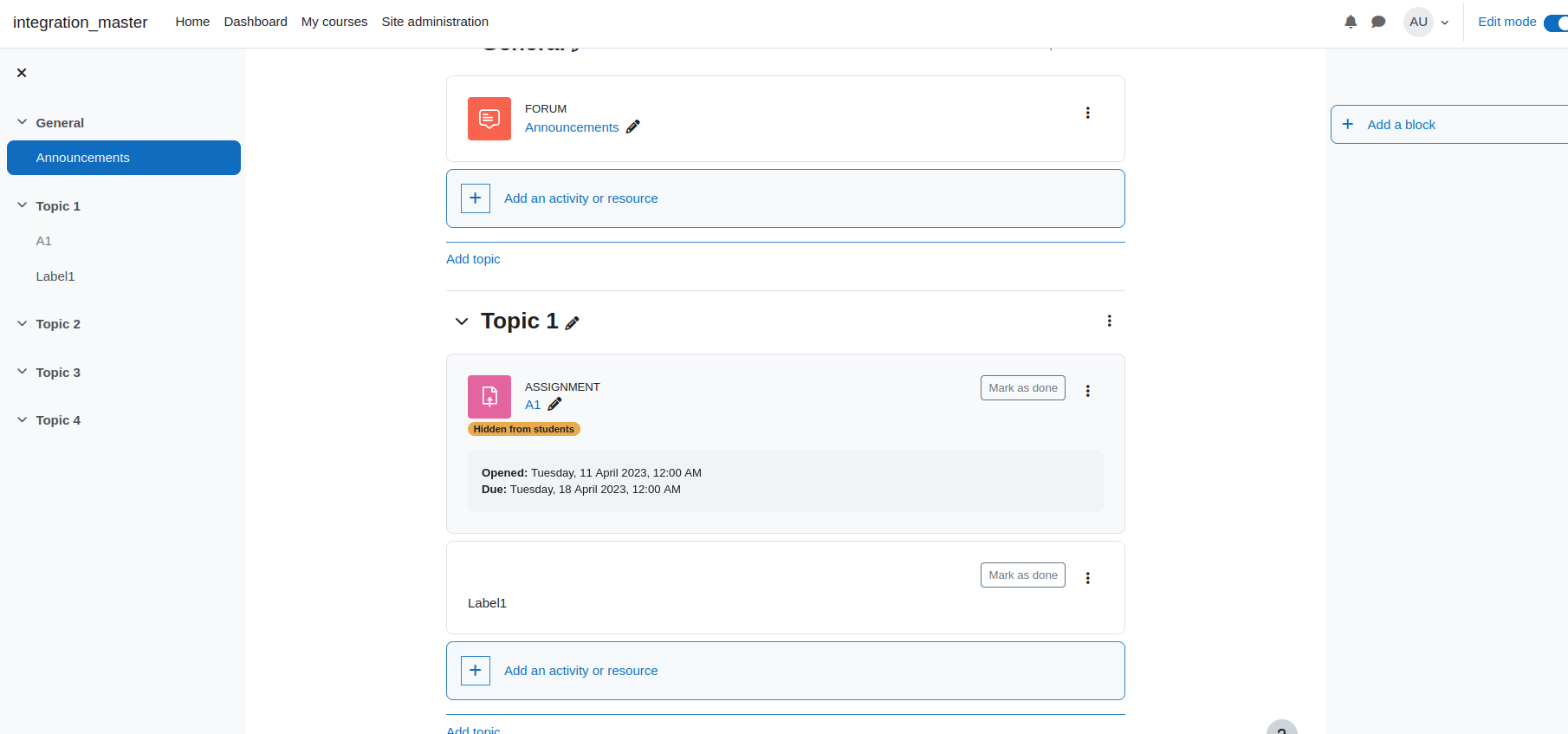
Task: Edit the Topic 1 title with the pencil icon
Action: (x=572, y=322)
